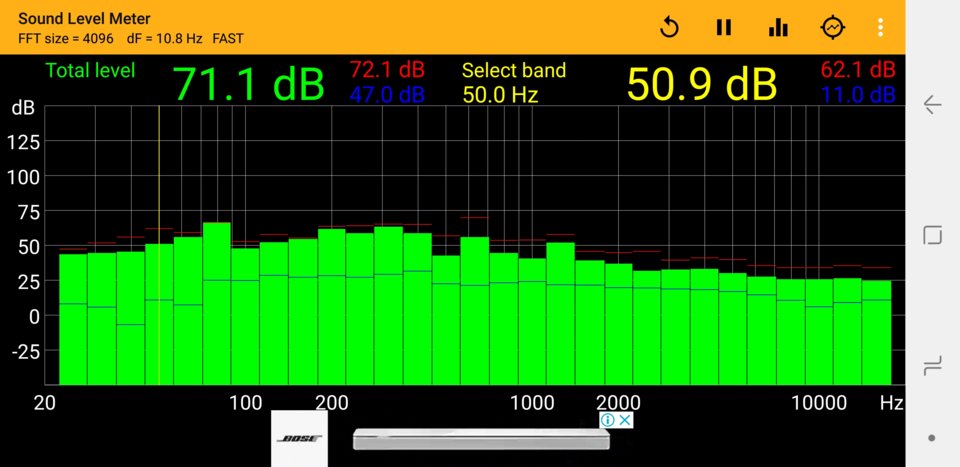Open the bar chart display mode icon

[x=778, y=27]
